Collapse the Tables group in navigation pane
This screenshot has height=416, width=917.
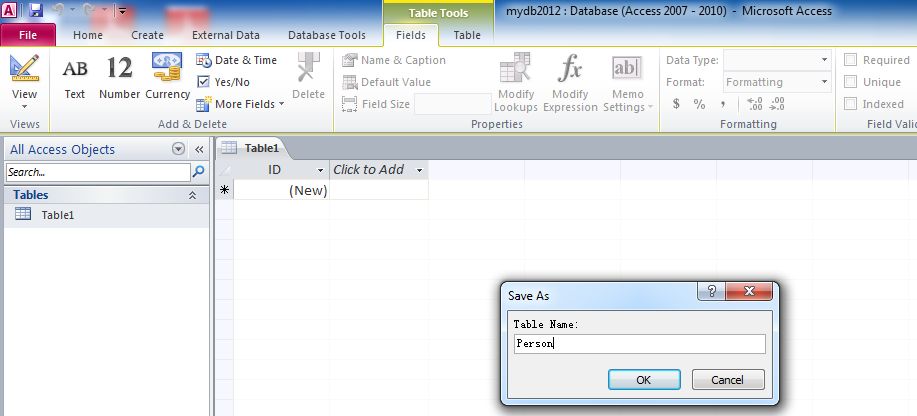(192, 196)
